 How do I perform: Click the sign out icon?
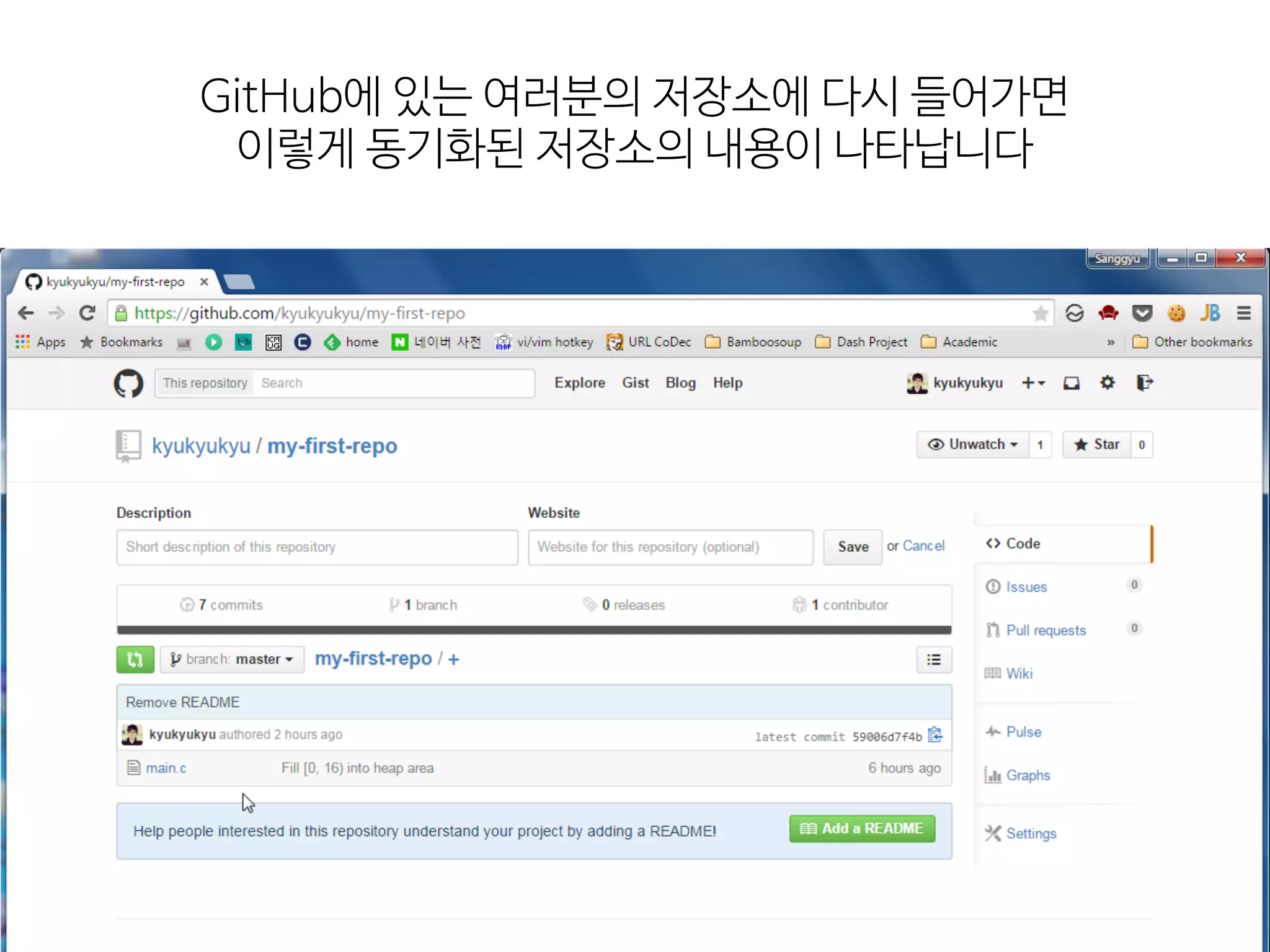(x=1145, y=383)
